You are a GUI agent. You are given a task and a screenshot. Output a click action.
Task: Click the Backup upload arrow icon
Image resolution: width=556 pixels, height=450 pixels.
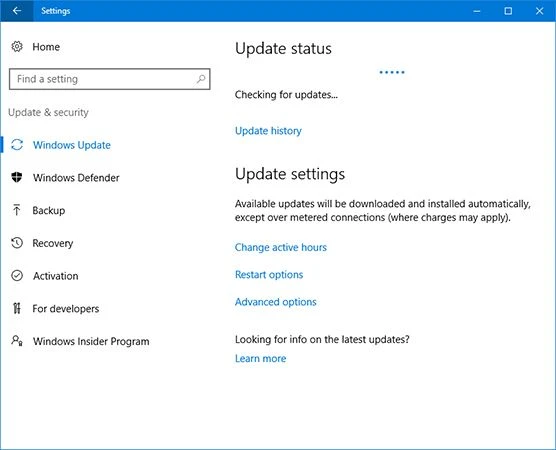(16, 210)
